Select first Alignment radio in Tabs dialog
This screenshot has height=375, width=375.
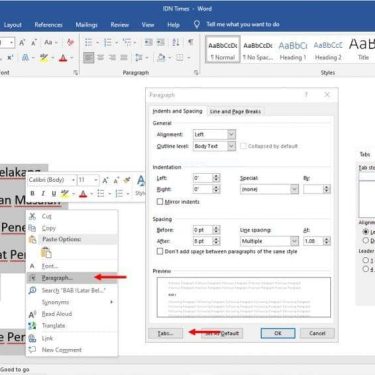coord(366,231)
